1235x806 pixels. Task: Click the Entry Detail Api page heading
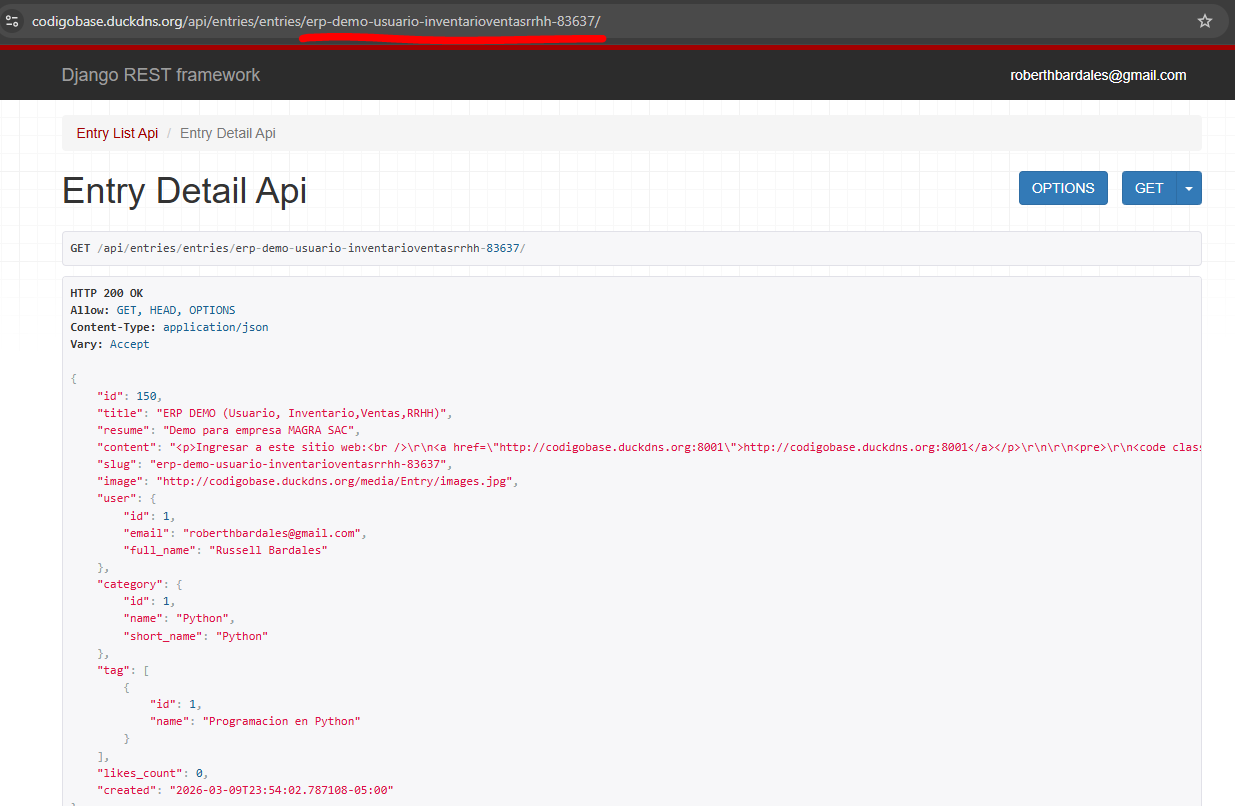coord(184,191)
